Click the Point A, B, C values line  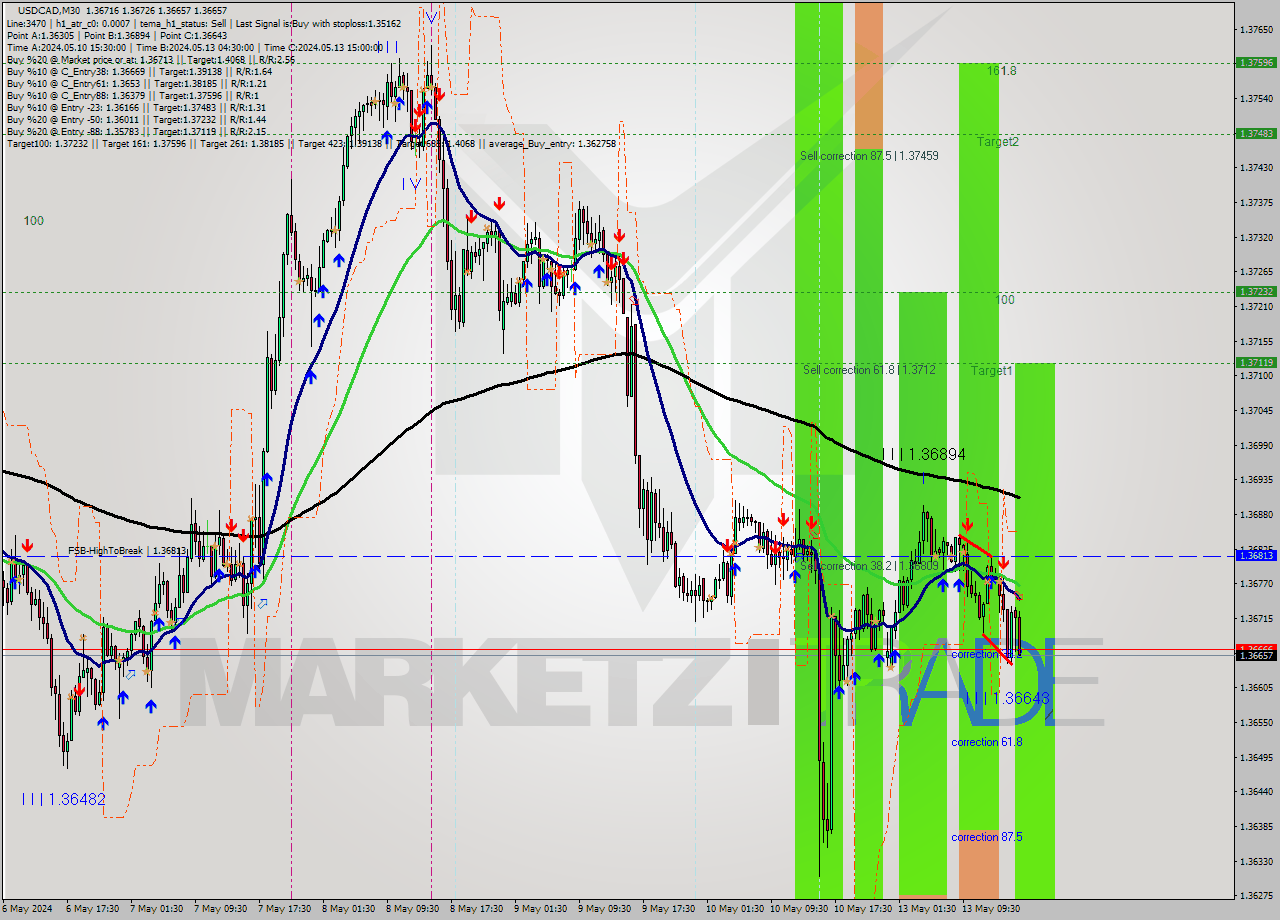117,35
